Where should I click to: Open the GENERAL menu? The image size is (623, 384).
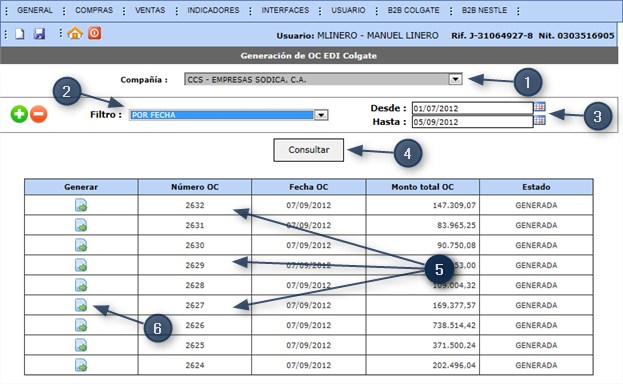(x=35, y=10)
